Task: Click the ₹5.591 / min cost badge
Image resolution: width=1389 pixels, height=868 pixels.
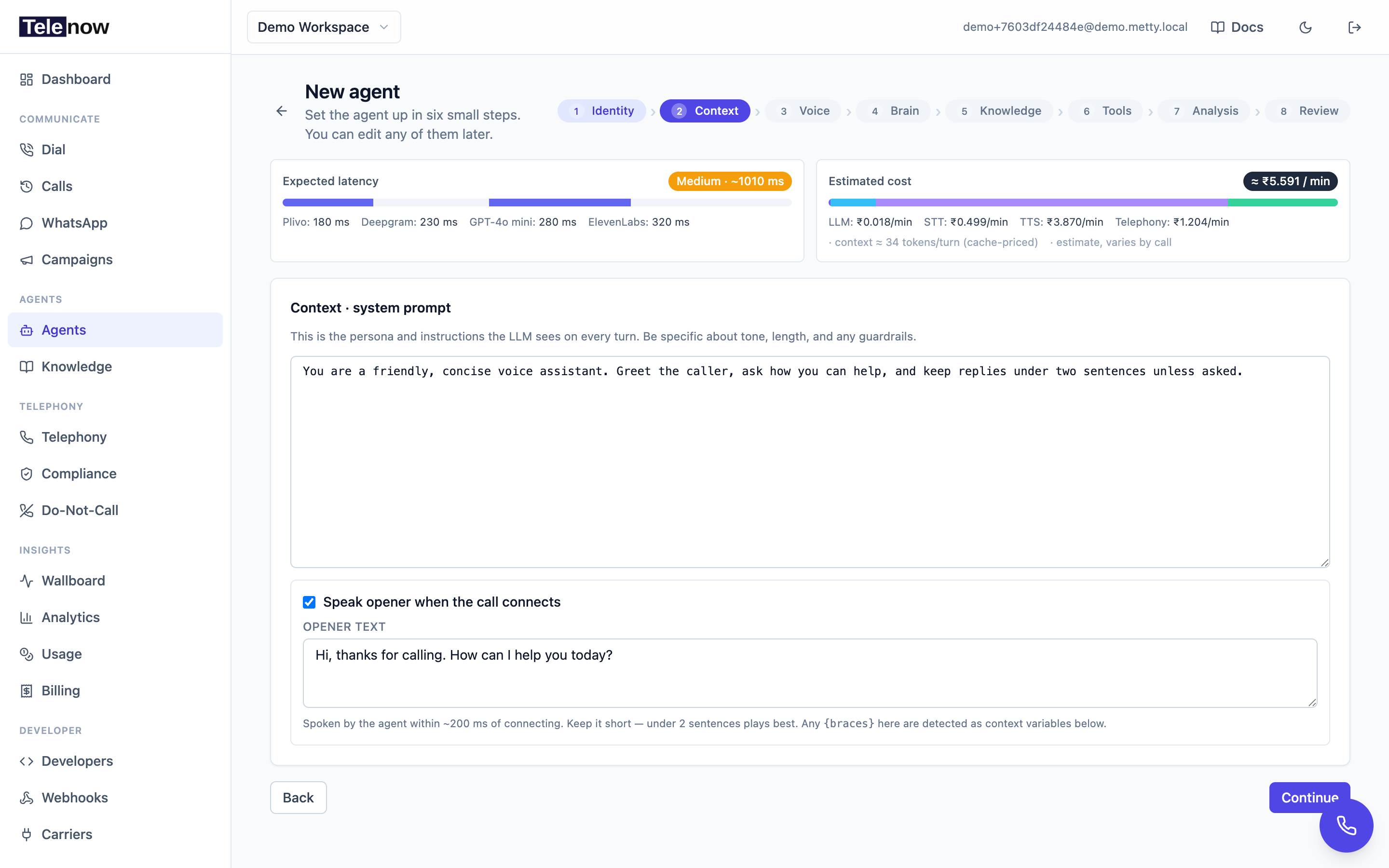Action: [x=1290, y=181]
